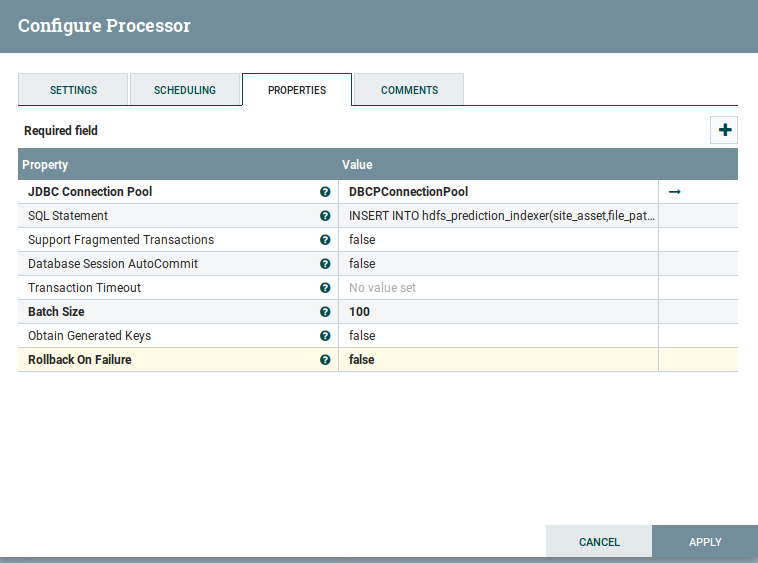
Task: Click help icon beside Support Fragmented Transactions
Action: coord(325,240)
